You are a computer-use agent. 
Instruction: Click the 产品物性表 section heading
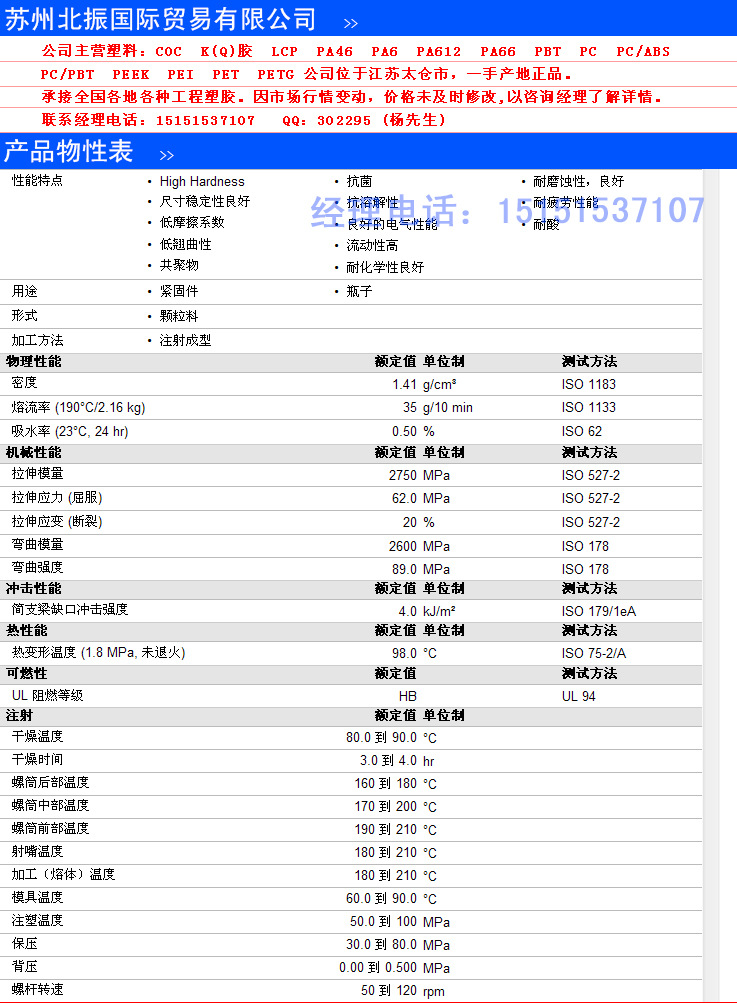tap(68, 152)
